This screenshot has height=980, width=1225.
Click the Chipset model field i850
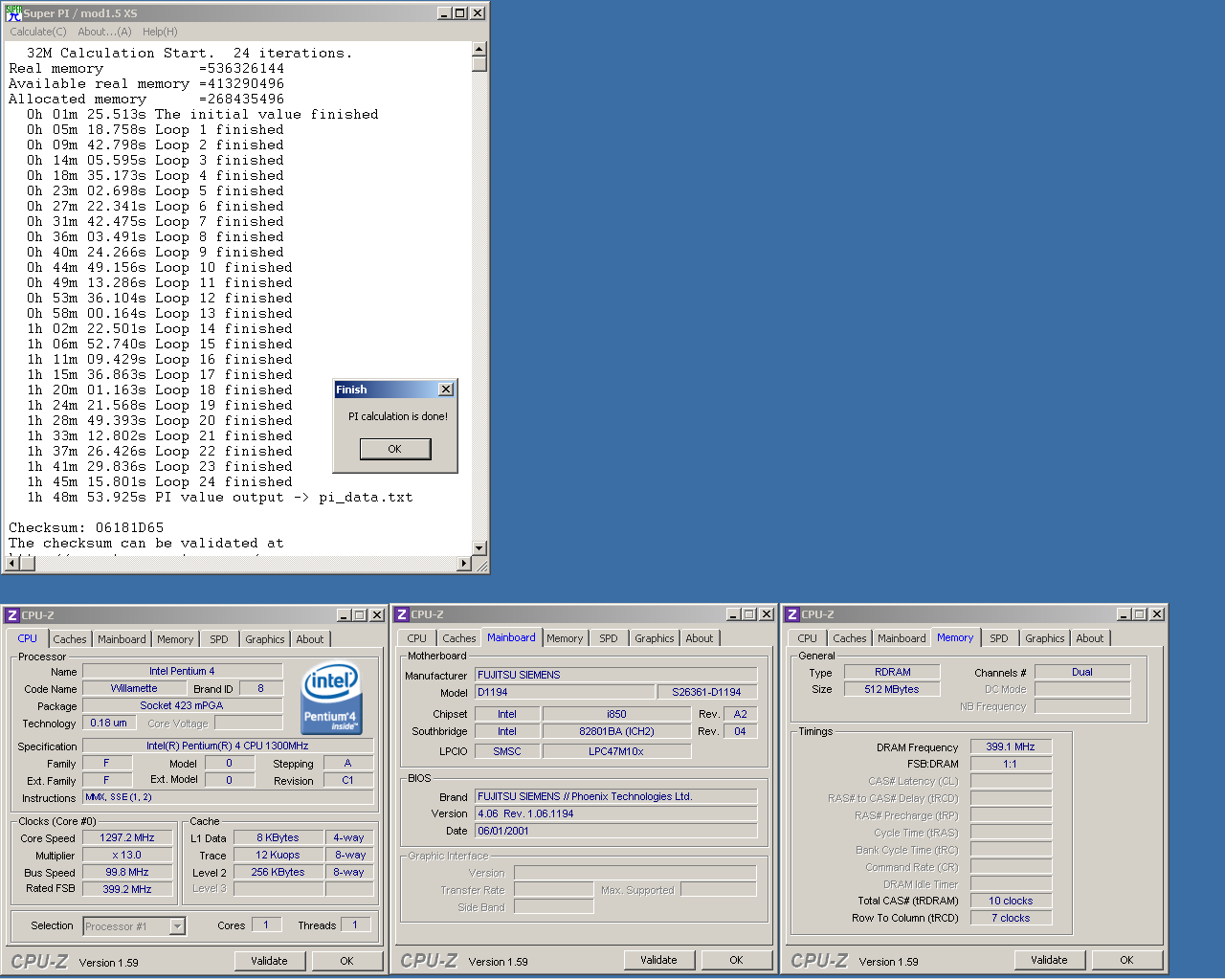pyautogui.click(x=616, y=714)
